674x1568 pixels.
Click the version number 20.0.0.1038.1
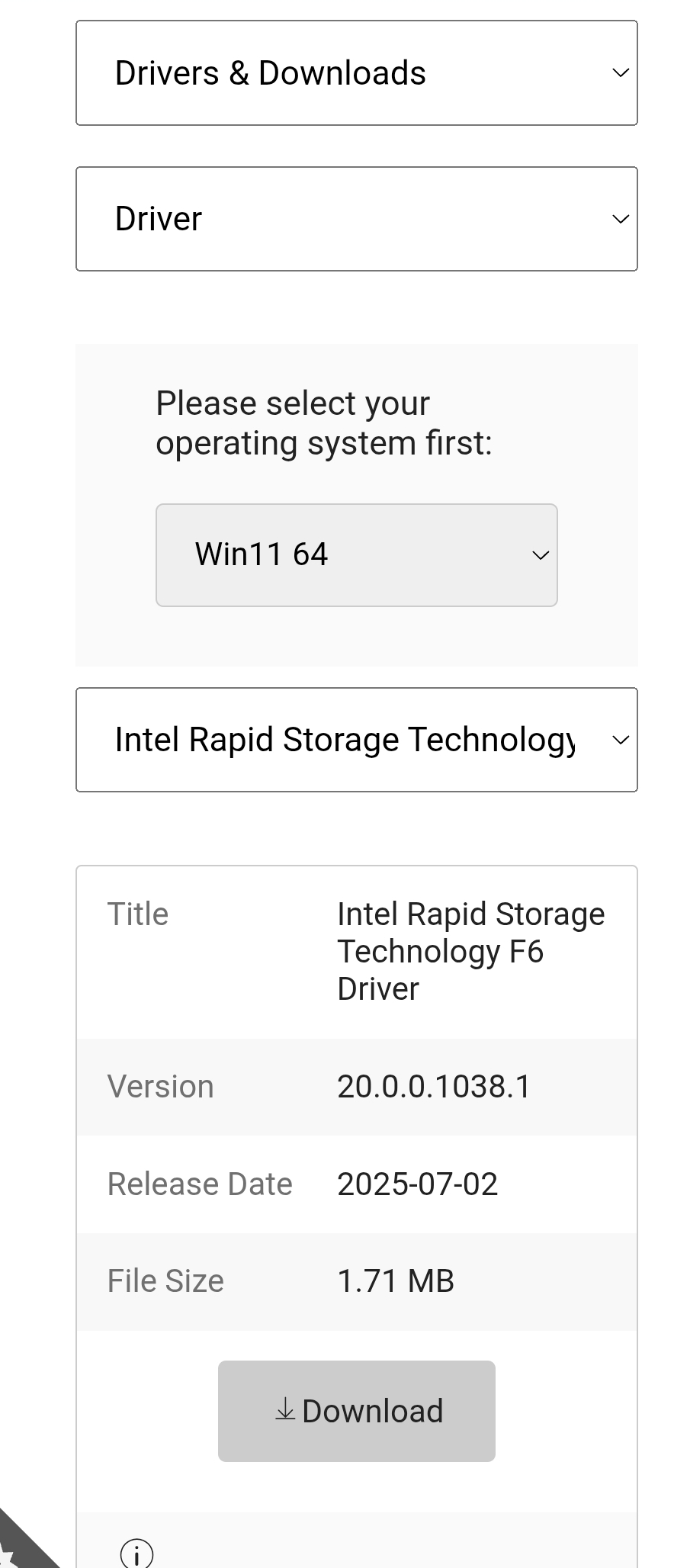[x=434, y=1087]
